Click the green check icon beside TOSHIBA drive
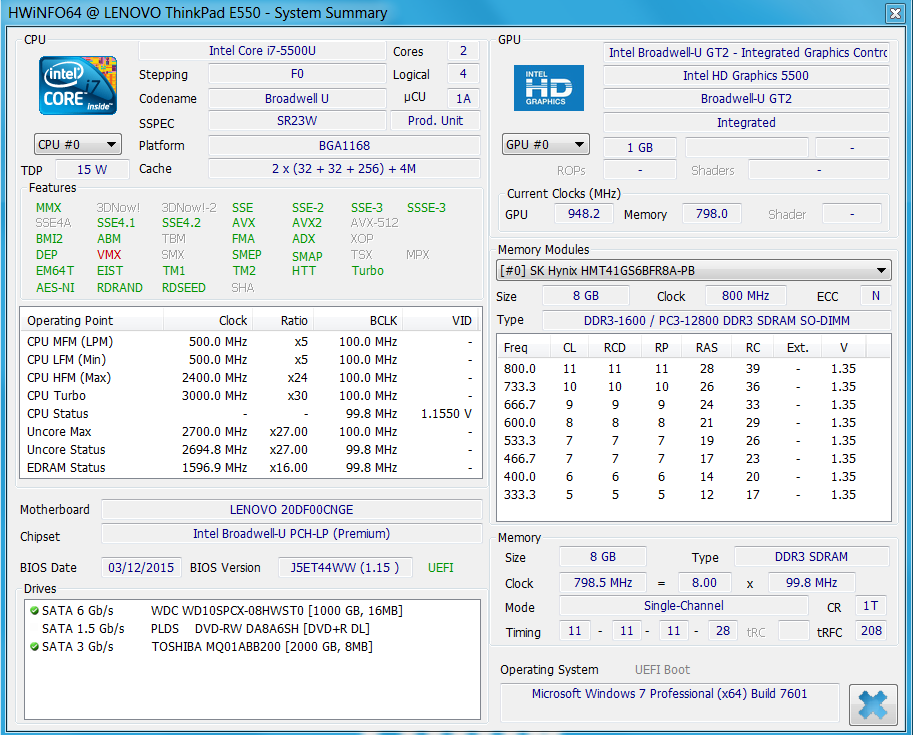This screenshot has width=913, height=735. 34,647
